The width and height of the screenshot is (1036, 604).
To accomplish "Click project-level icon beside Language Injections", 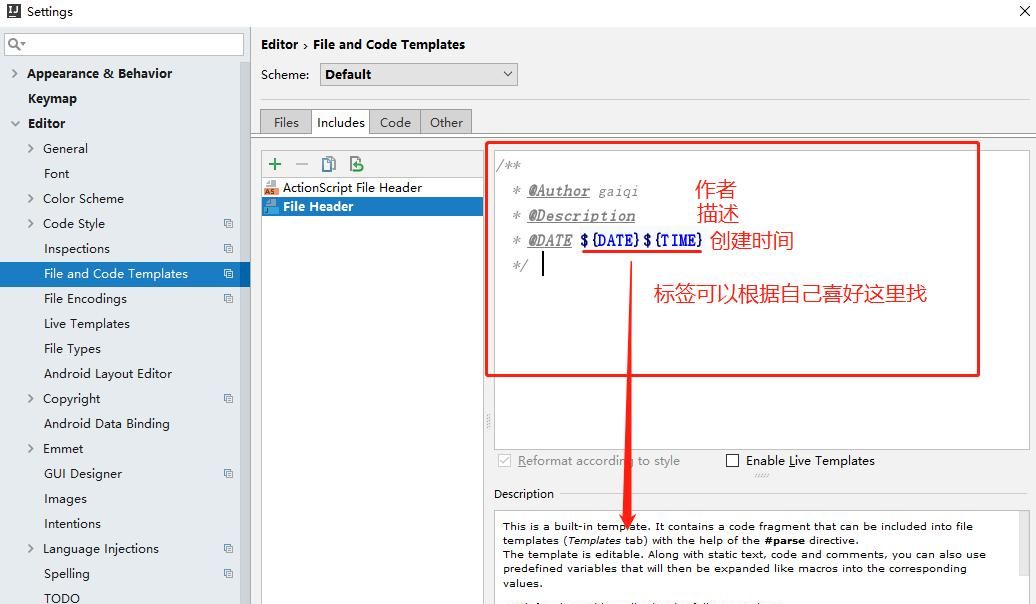I will [x=229, y=548].
